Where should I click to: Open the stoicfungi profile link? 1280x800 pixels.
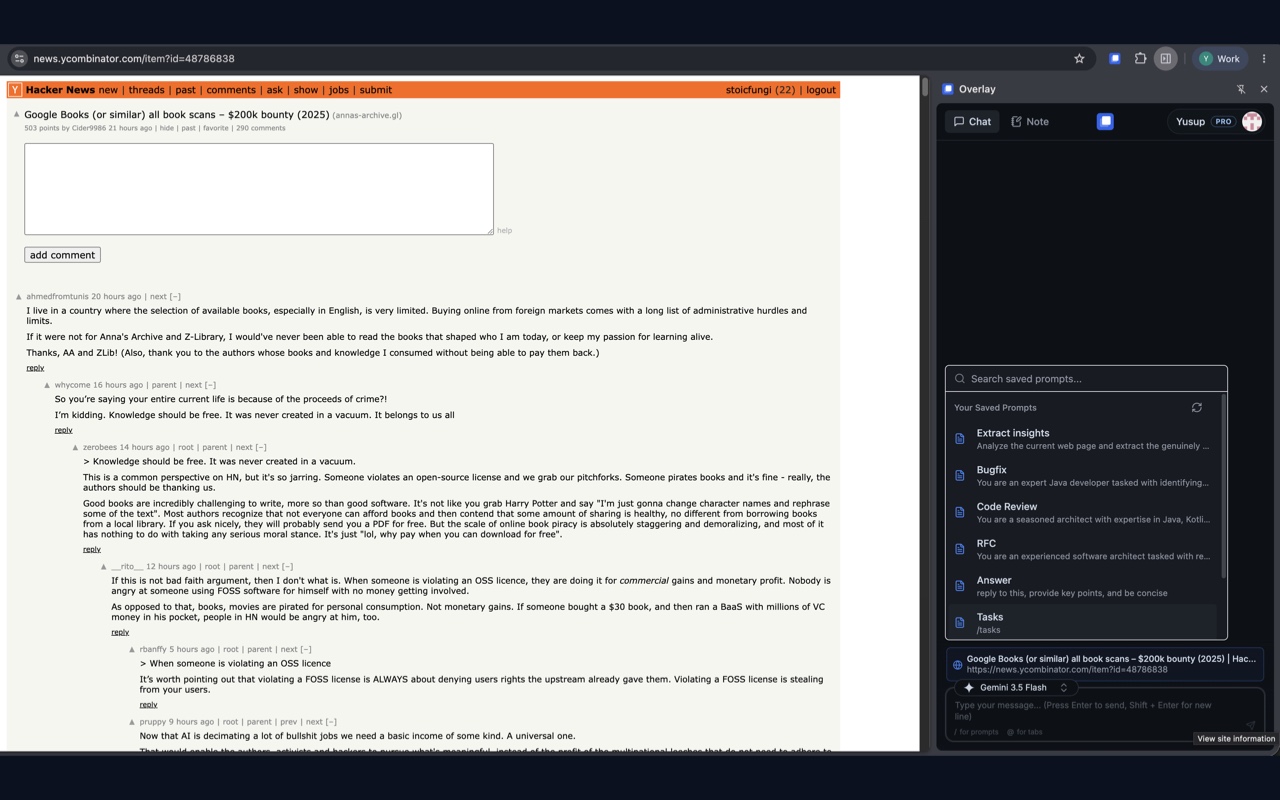tap(748, 90)
